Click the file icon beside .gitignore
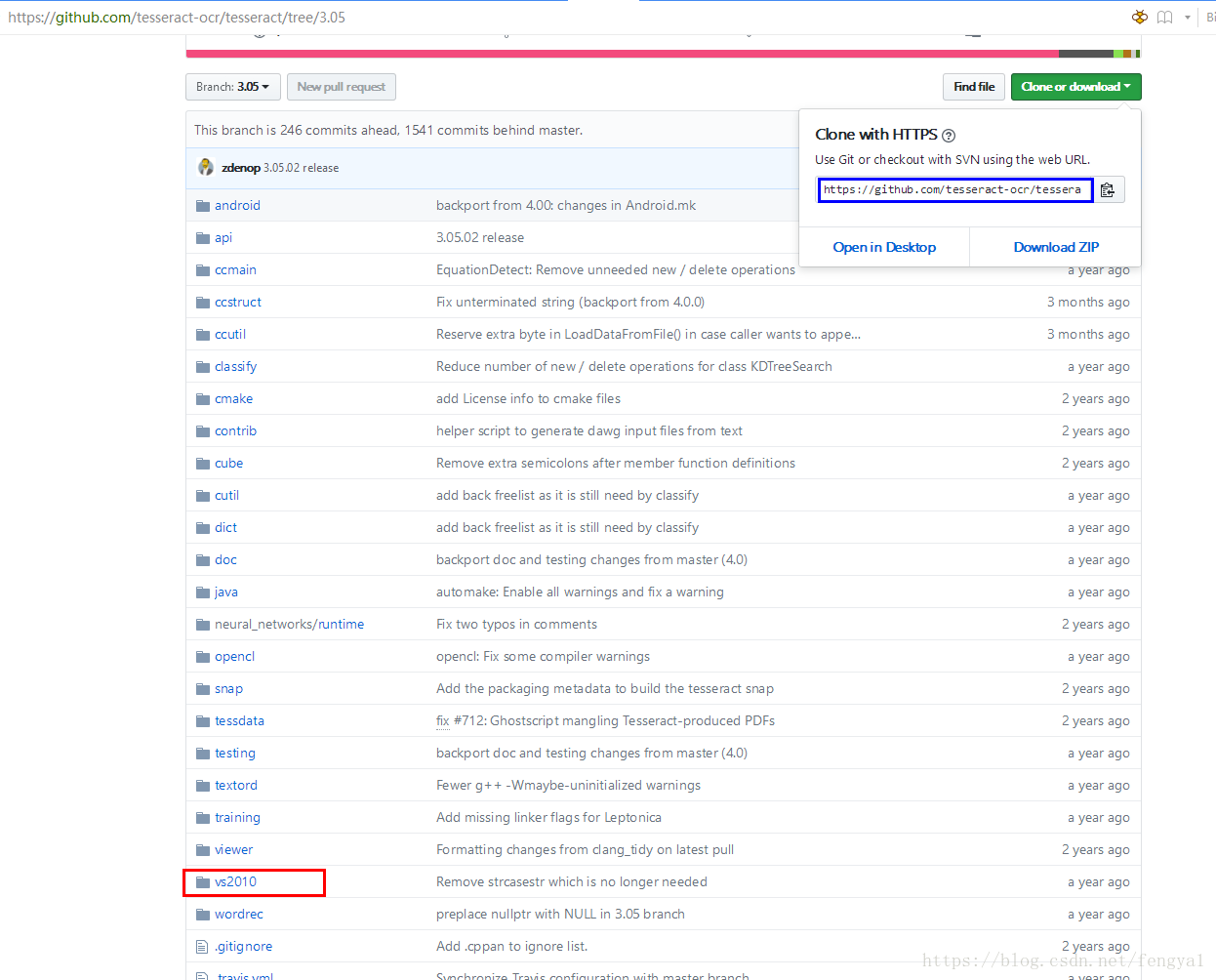Image resolution: width=1216 pixels, height=980 pixels. point(202,947)
